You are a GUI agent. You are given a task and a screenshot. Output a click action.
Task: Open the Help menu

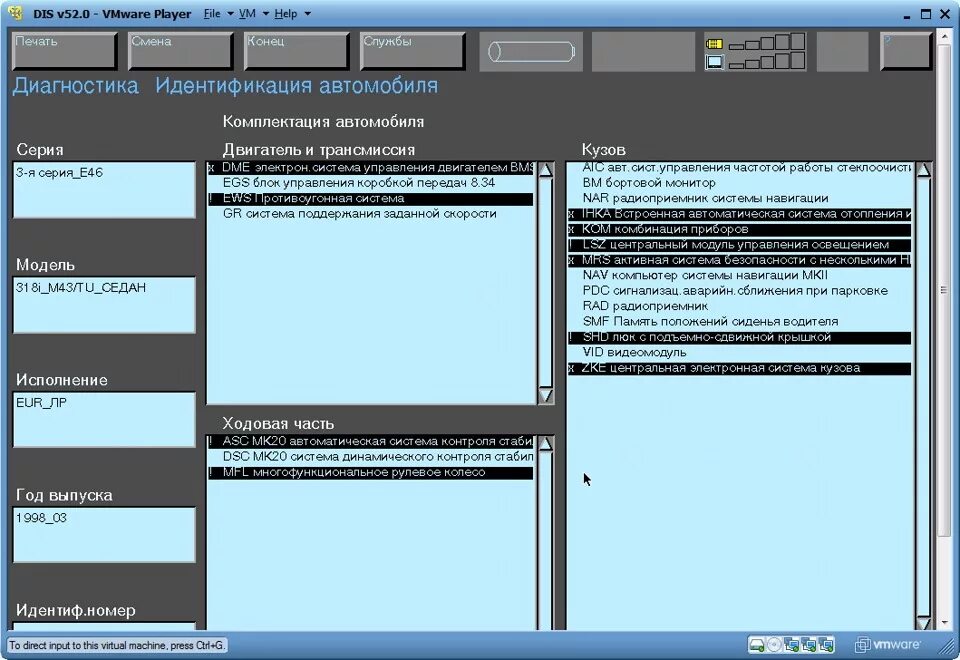(x=285, y=13)
